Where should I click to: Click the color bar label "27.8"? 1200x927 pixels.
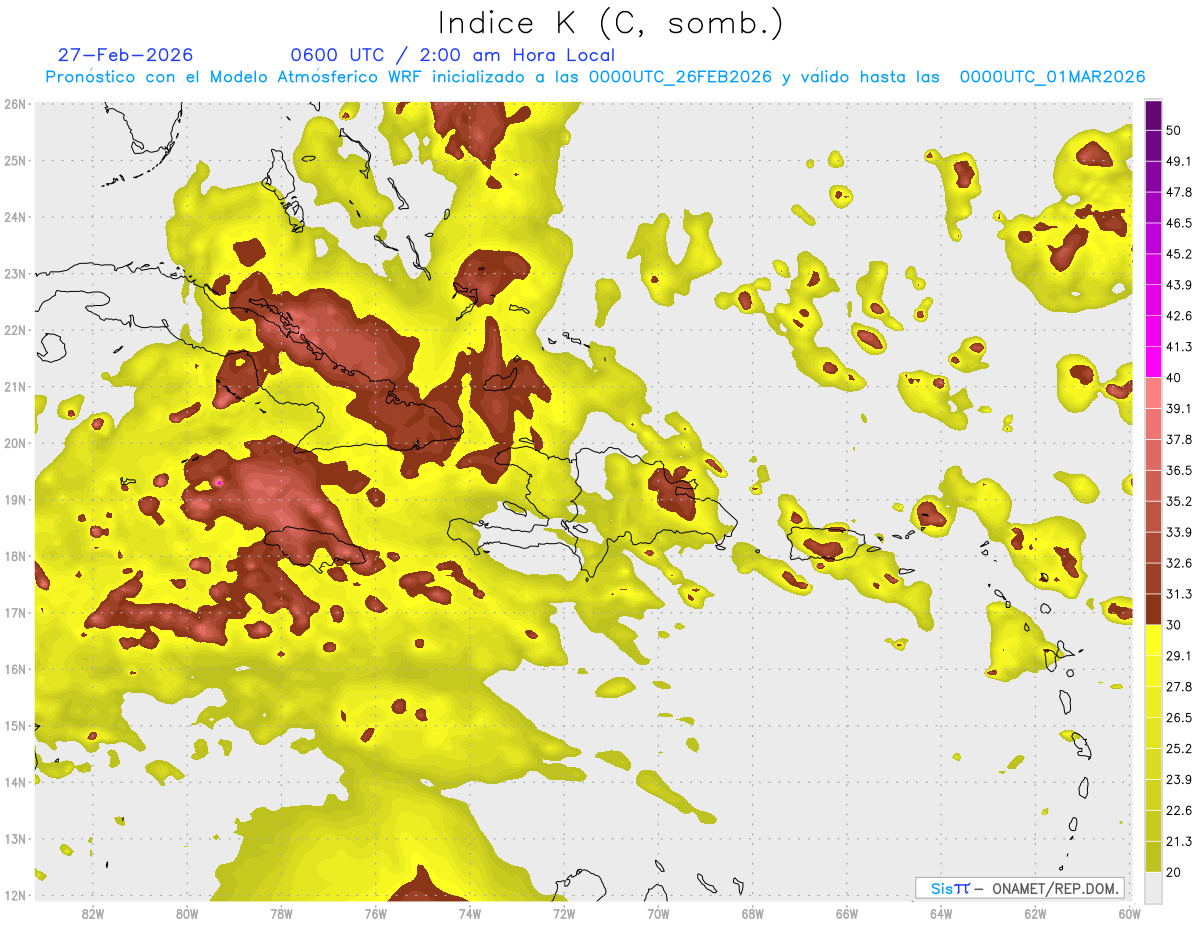coord(1178,687)
